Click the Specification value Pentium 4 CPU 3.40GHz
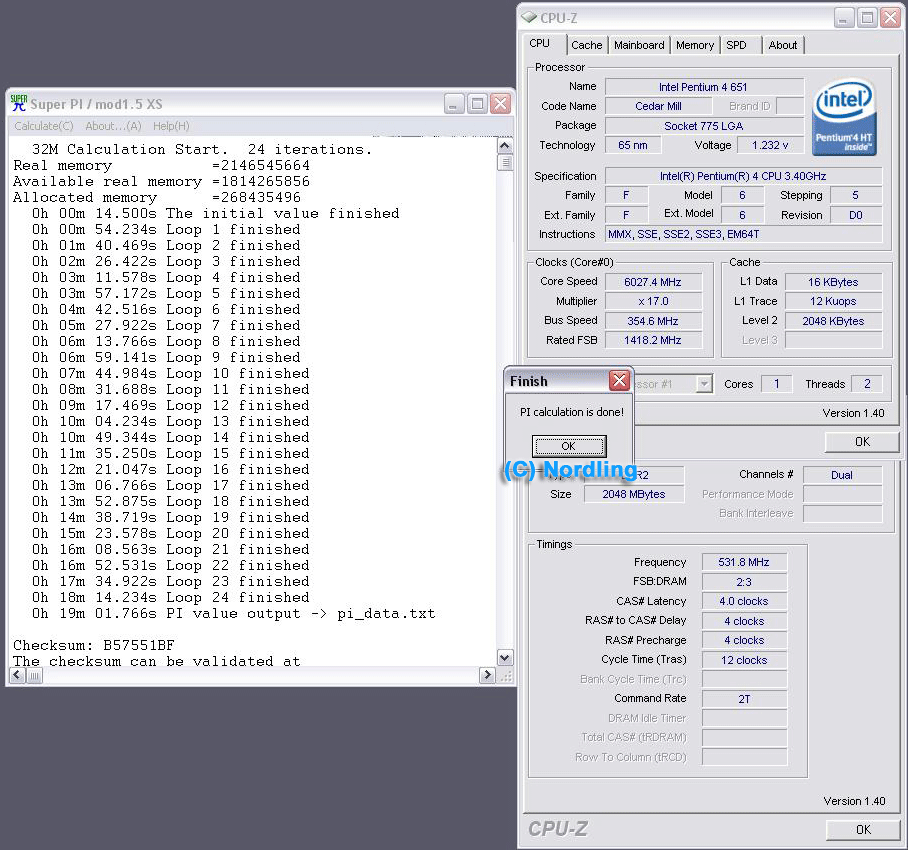 [744, 175]
